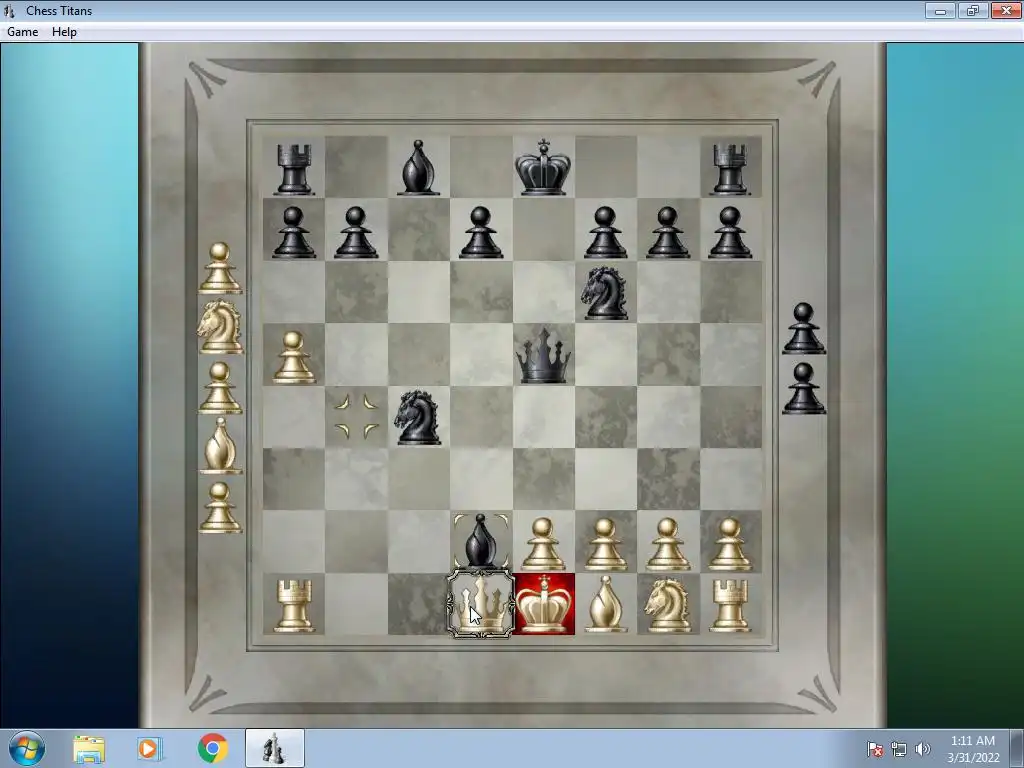Minimize the Chess Titans window

point(940,10)
